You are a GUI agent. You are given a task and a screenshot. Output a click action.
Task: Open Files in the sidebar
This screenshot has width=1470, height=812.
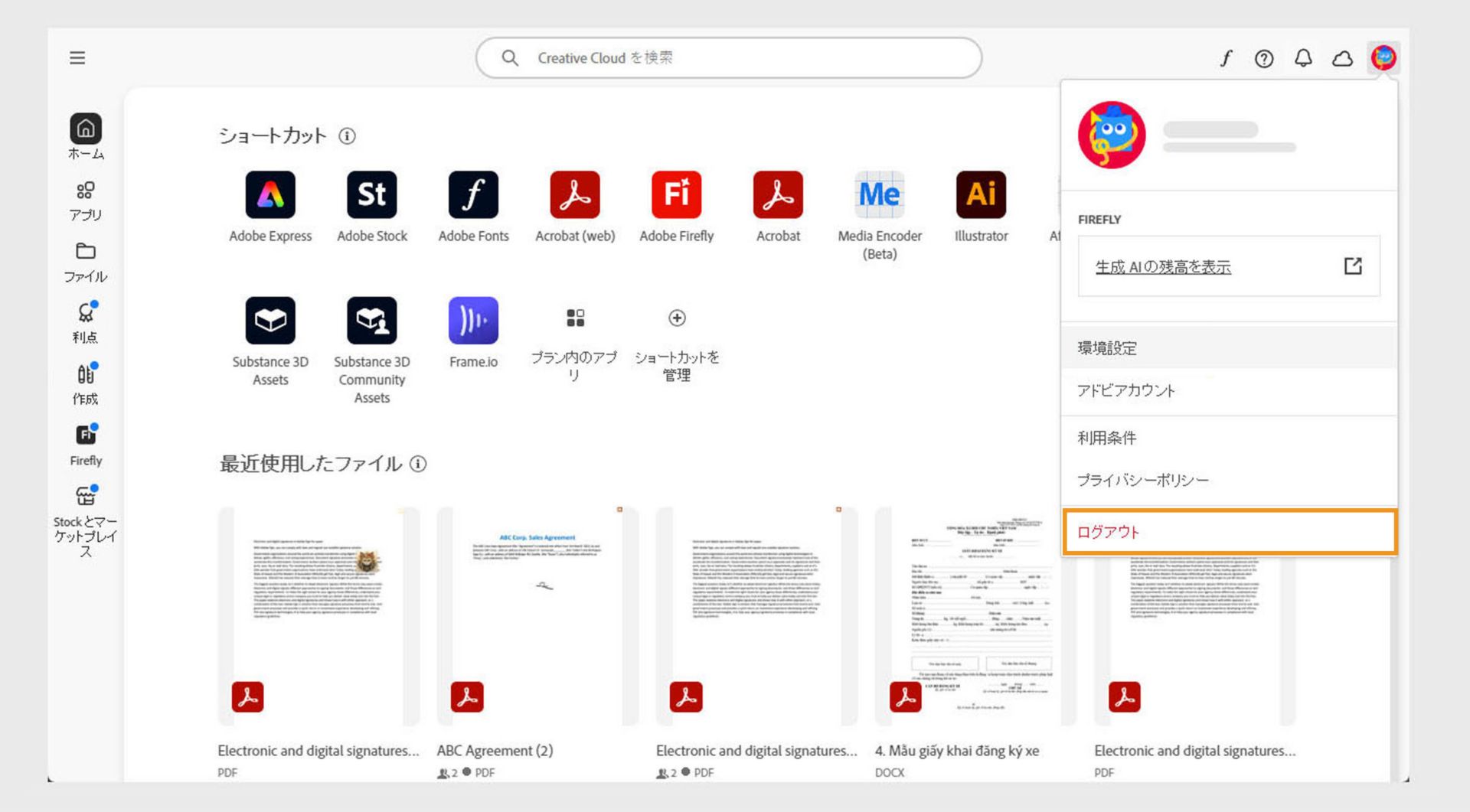[x=86, y=263]
